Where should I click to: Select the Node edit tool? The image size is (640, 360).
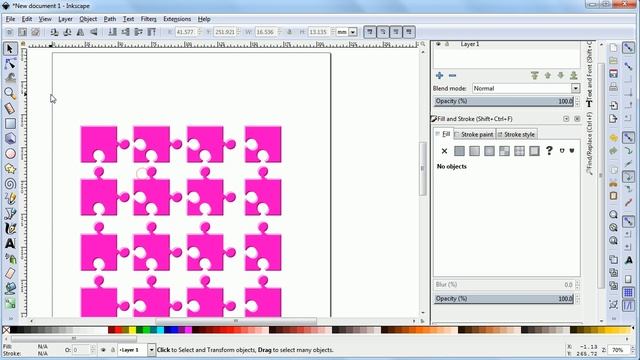point(10,63)
